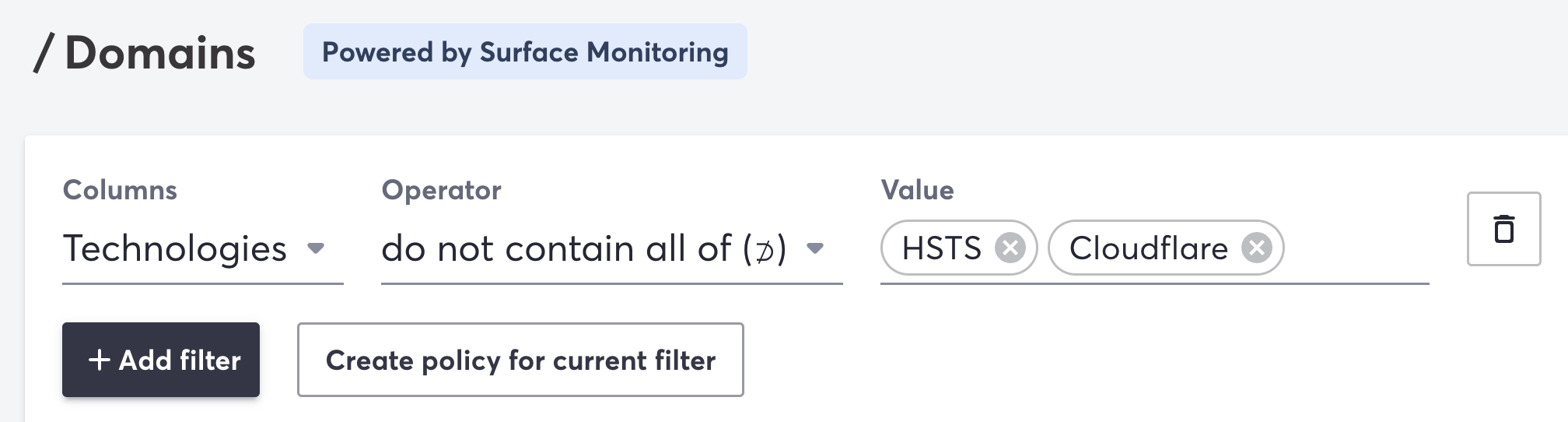The height and width of the screenshot is (422, 1568).
Task: Create policy for current filter
Action: [x=520, y=360]
